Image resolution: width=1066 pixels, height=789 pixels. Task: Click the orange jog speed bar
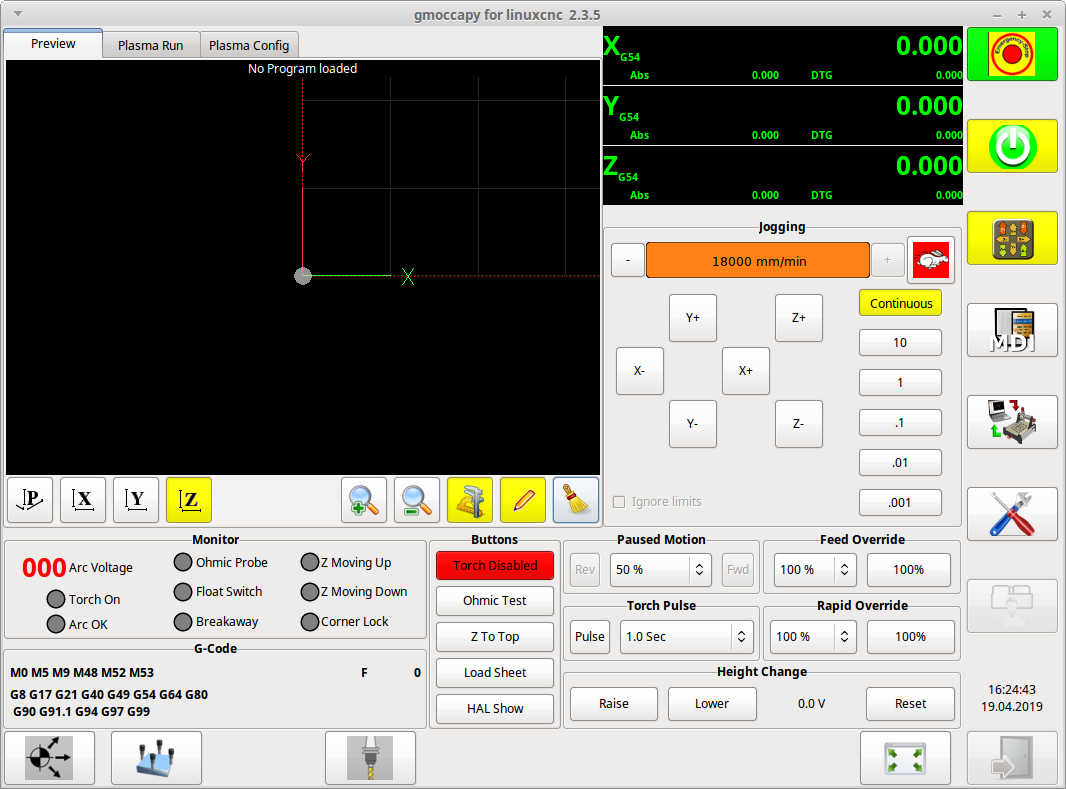coord(758,261)
